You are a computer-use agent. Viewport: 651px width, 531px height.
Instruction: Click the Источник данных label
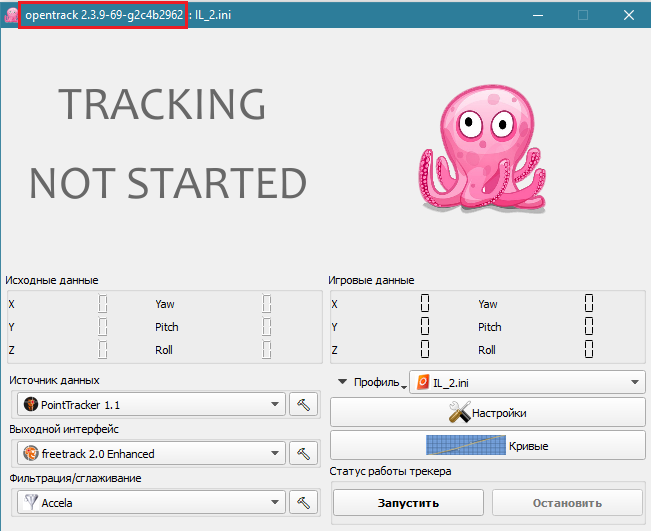[54, 380]
